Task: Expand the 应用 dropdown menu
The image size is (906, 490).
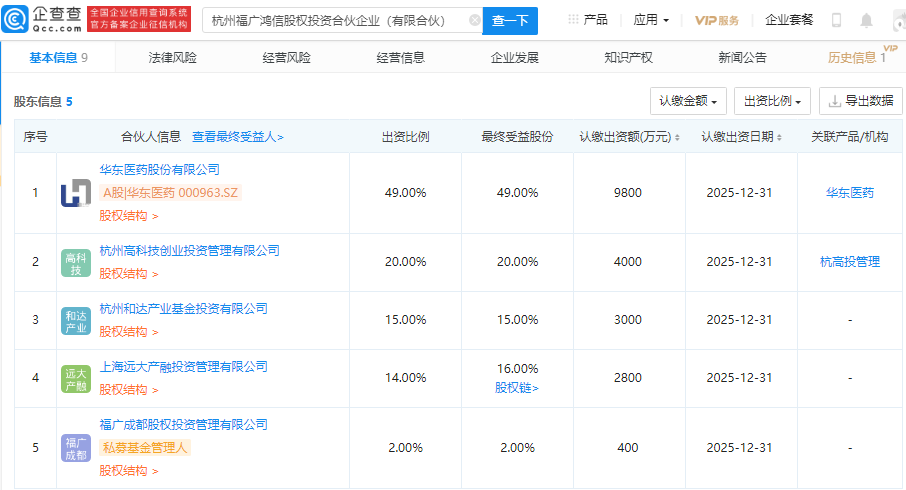Action: click(x=651, y=20)
